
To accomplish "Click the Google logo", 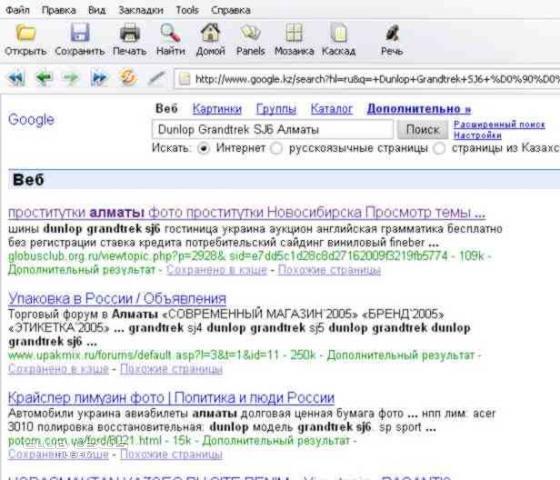I will point(31,120).
